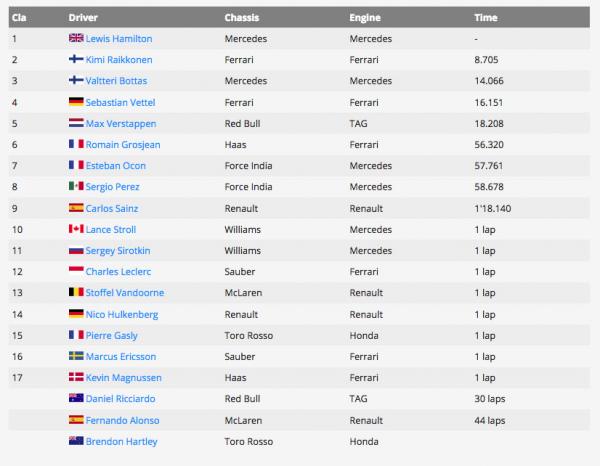Image resolution: width=600 pixels, height=466 pixels.
Task: Click the Mexican flag beside Sergio Perez
Action: pos(75,187)
